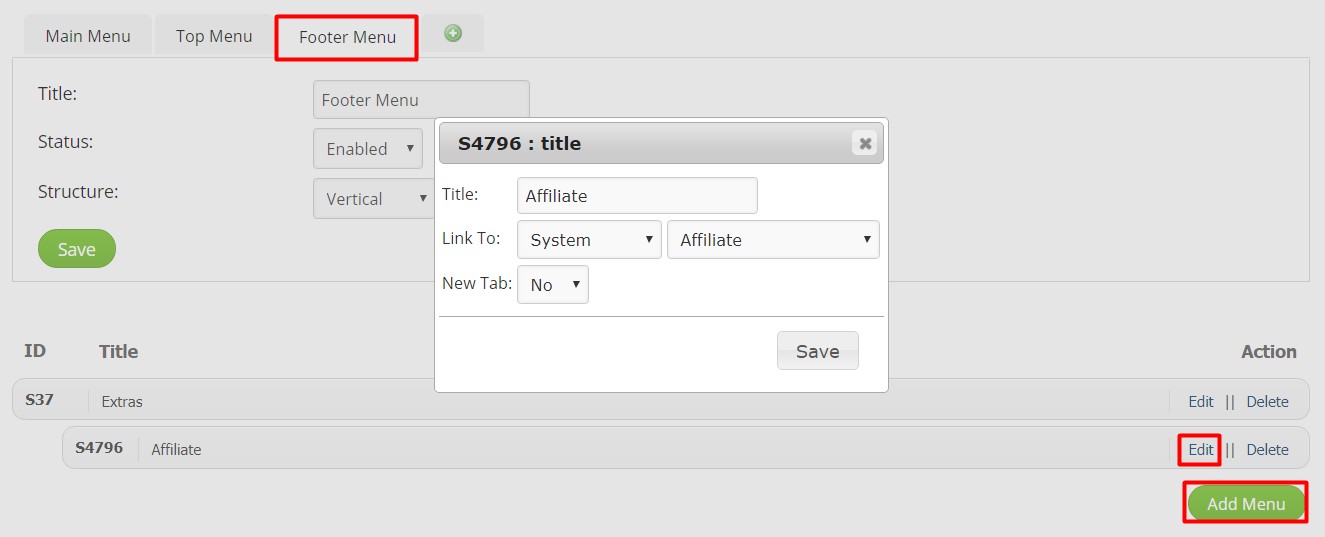Open the Top Menu tab
Screen dimensions: 1325x537
pyautogui.click(x=214, y=36)
